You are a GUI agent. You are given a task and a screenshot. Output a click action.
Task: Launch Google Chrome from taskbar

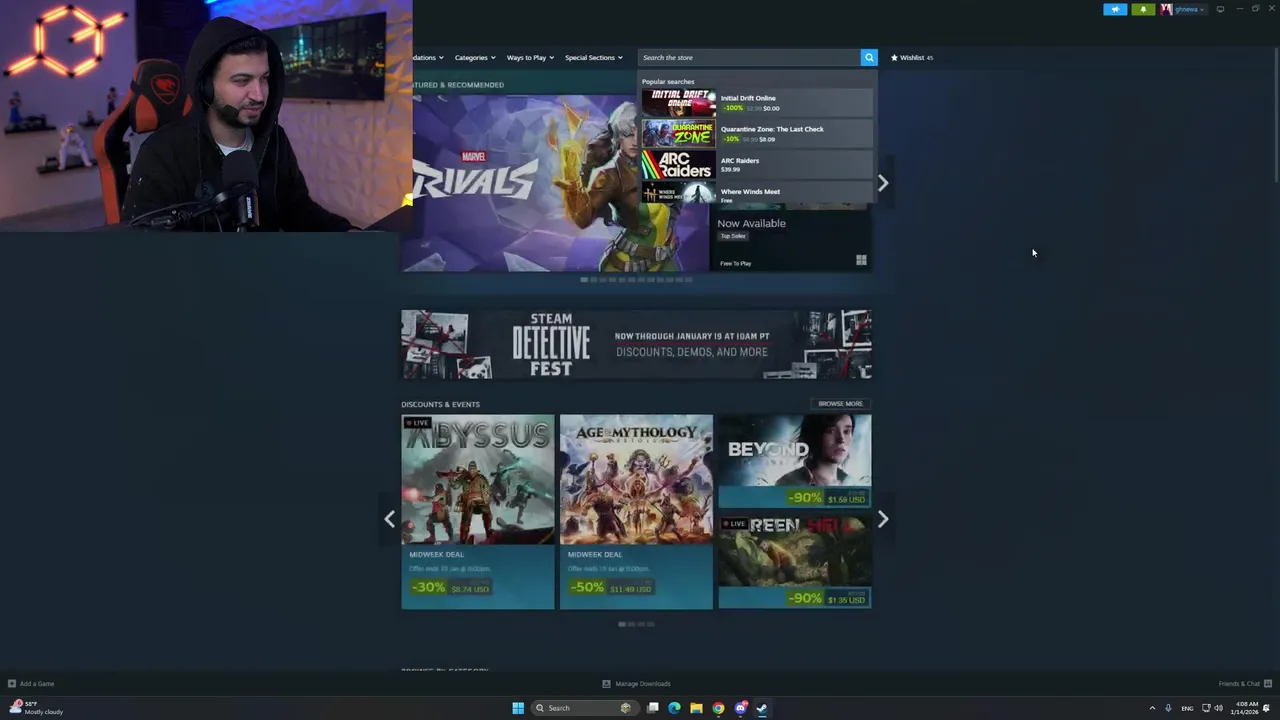click(718, 708)
